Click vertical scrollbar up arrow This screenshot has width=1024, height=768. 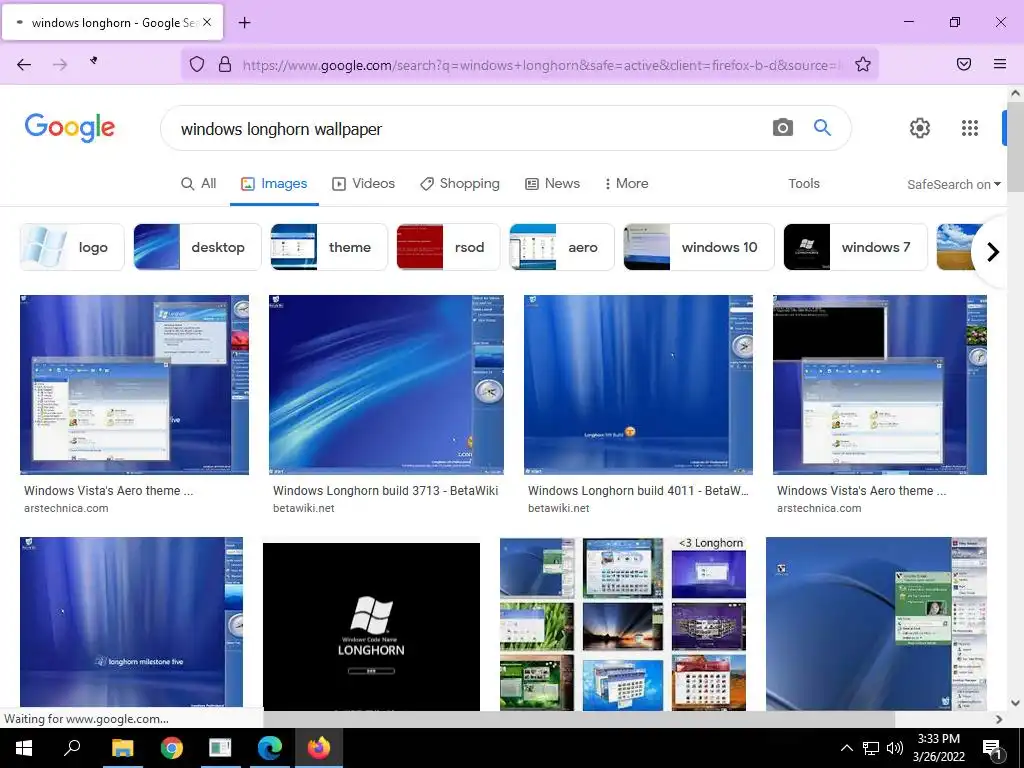[1015, 93]
